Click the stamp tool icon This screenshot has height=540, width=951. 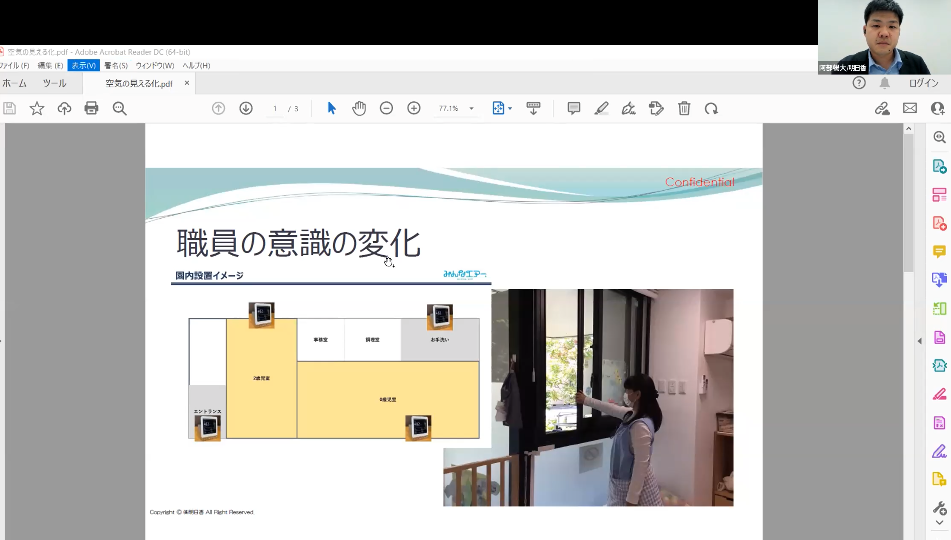(x=656, y=109)
